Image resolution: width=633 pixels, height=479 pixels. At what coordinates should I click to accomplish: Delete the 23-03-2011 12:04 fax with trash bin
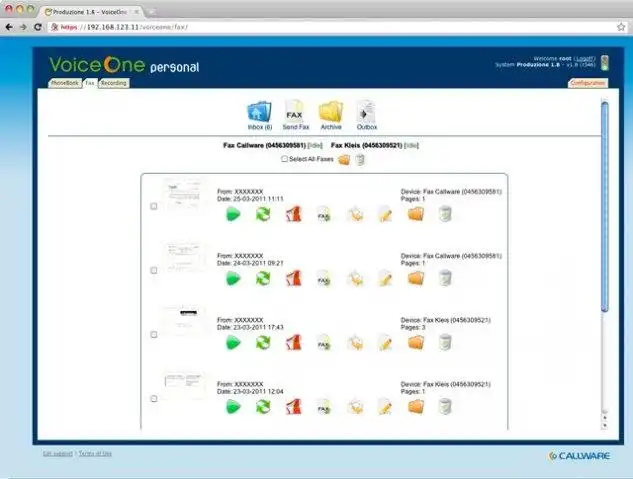(445, 406)
